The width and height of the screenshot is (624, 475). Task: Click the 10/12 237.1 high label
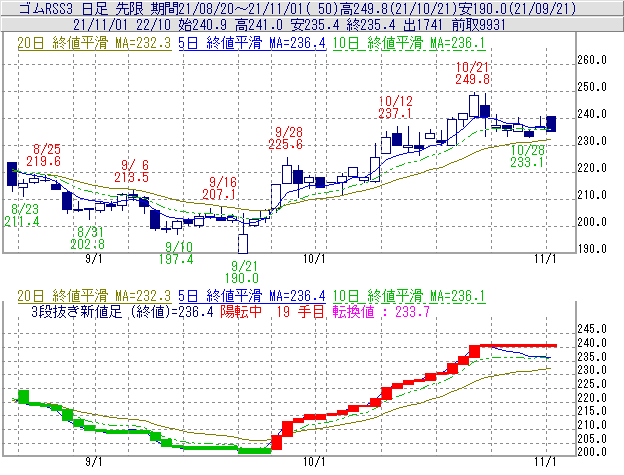[x=395, y=107]
